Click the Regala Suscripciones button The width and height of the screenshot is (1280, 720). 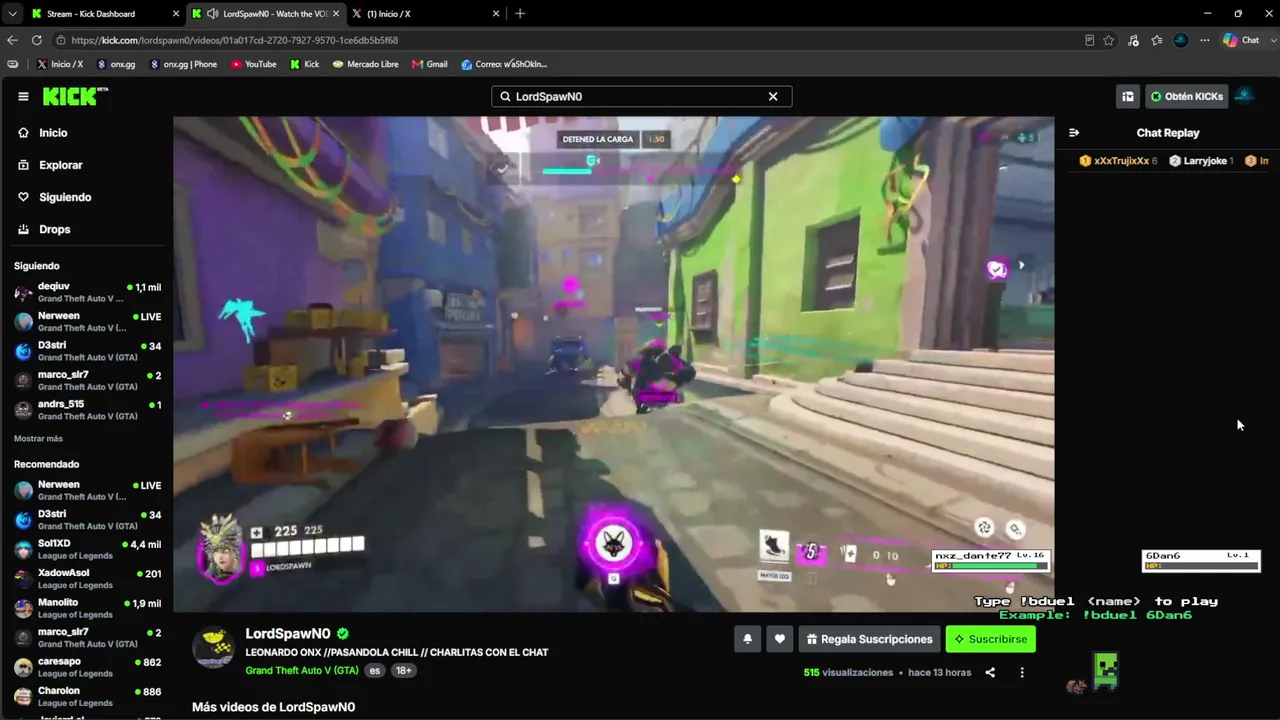click(869, 639)
